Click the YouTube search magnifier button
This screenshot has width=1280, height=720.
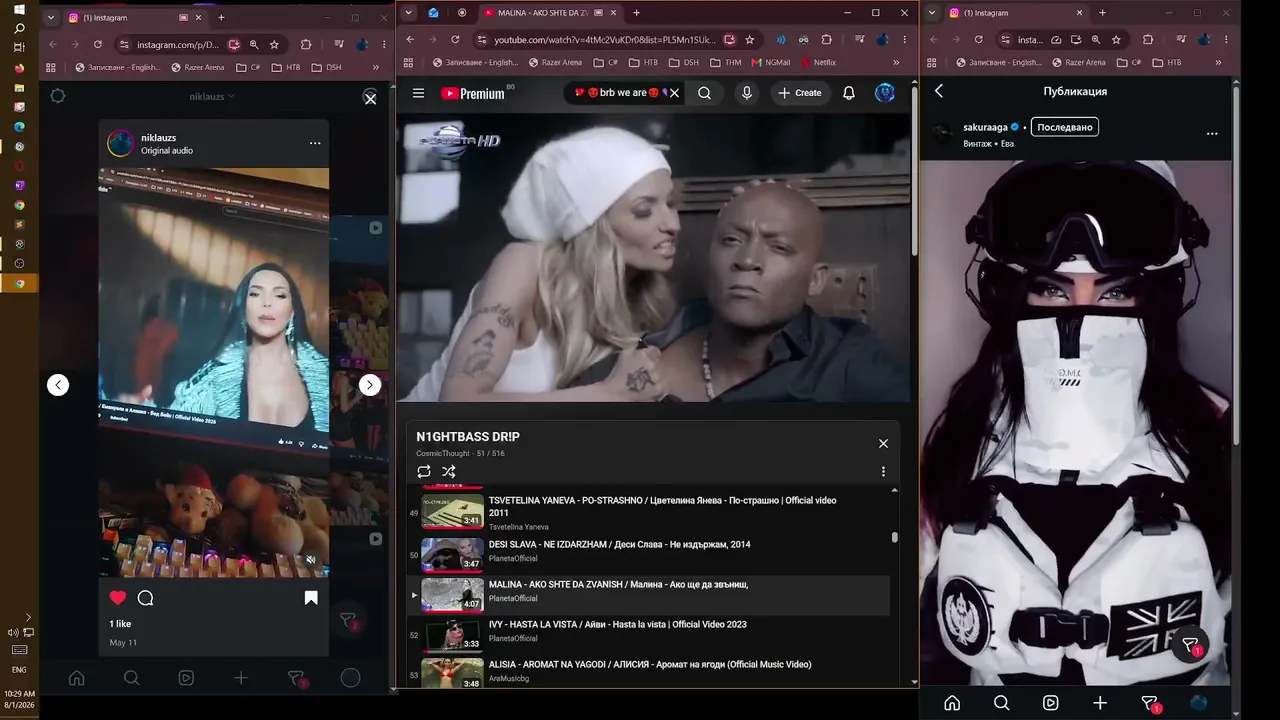[705, 93]
